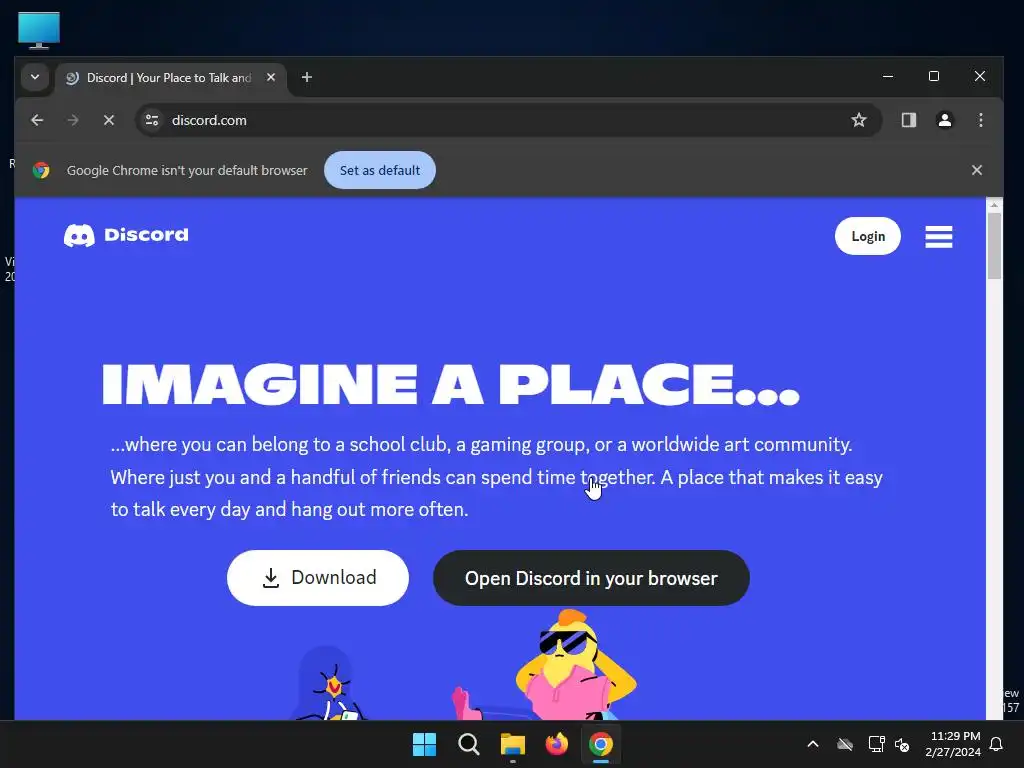The height and width of the screenshot is (768, 1024).
Task: Open Windows Start menu
Action: point(424,744)
